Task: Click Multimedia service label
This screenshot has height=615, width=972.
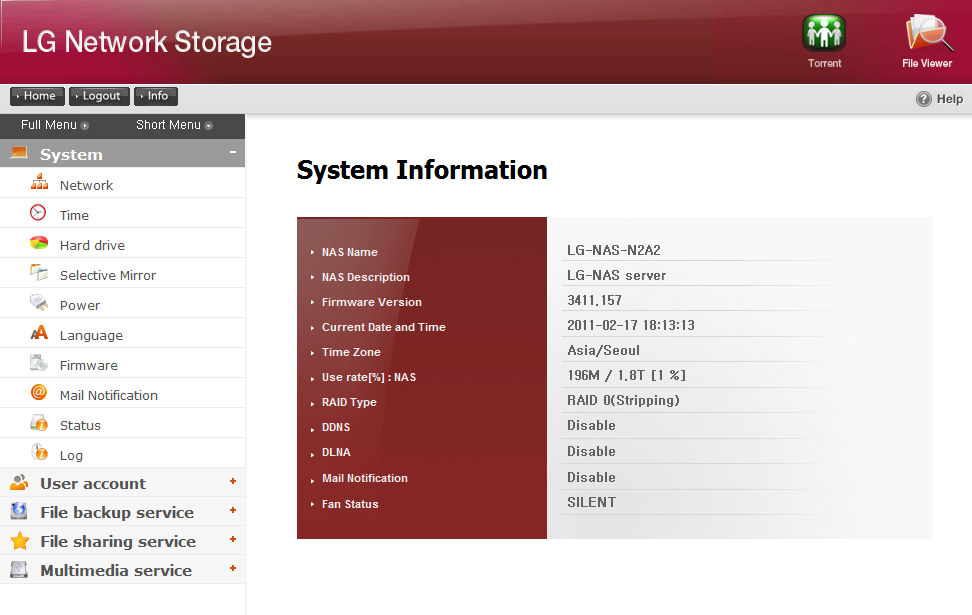Action: 116,570
